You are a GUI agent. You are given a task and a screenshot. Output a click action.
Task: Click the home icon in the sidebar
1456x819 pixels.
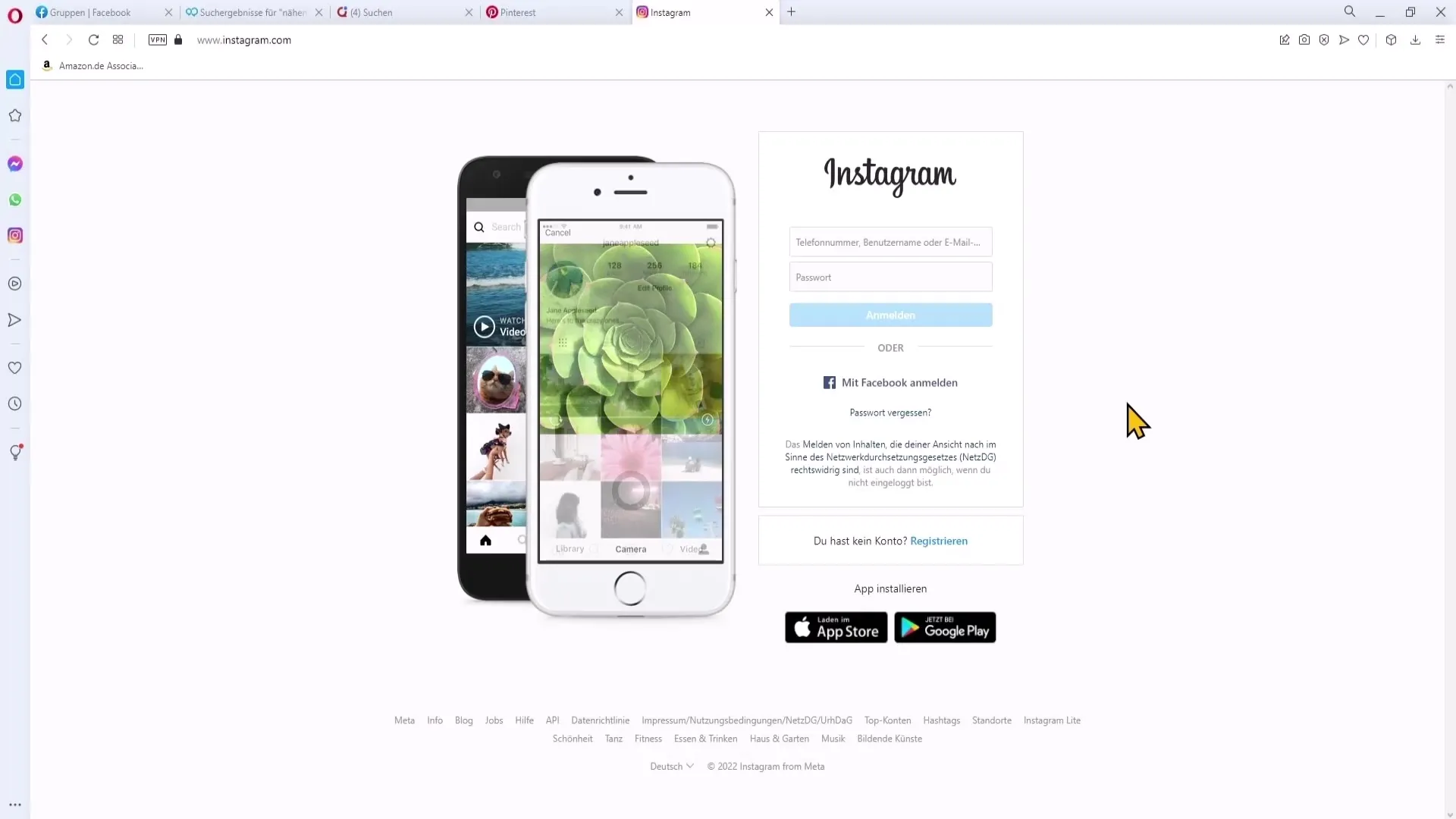click(15, 80)
